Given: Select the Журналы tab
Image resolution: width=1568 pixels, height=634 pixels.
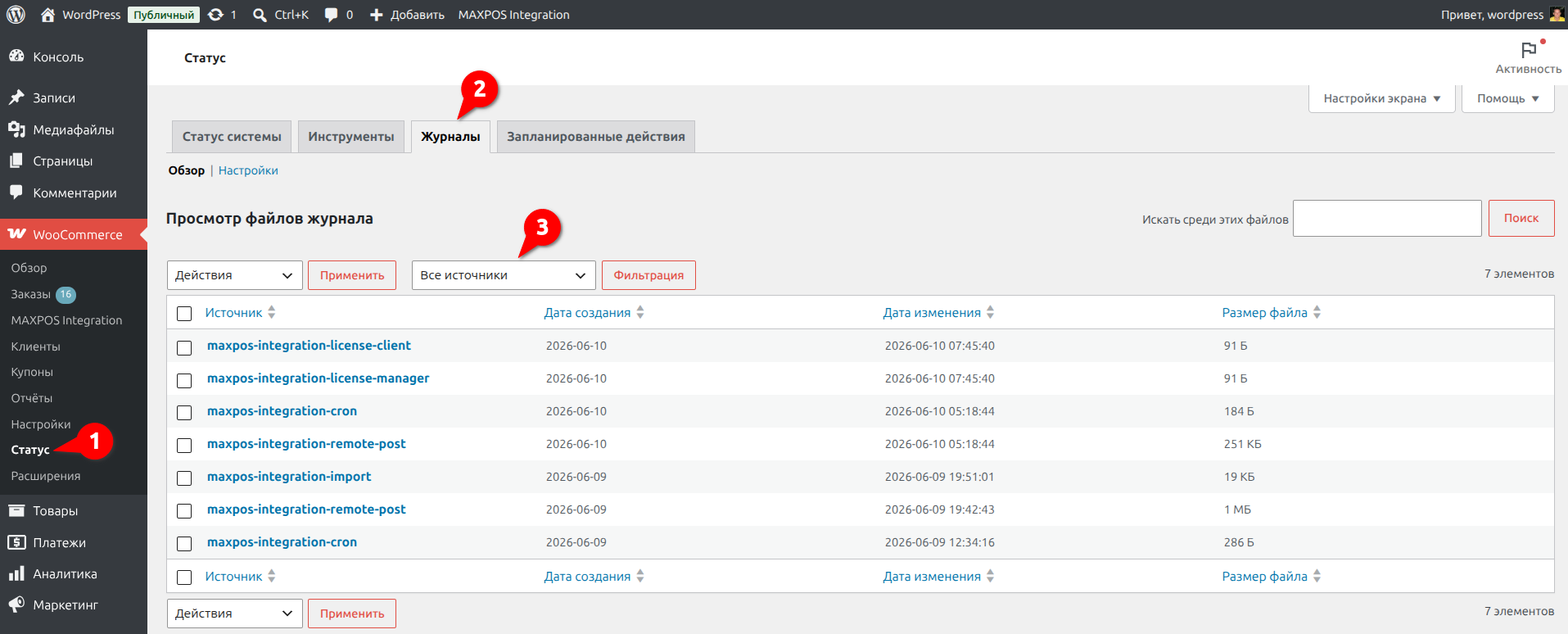Looking at the screenshot, I should click(x=450, y=137).
